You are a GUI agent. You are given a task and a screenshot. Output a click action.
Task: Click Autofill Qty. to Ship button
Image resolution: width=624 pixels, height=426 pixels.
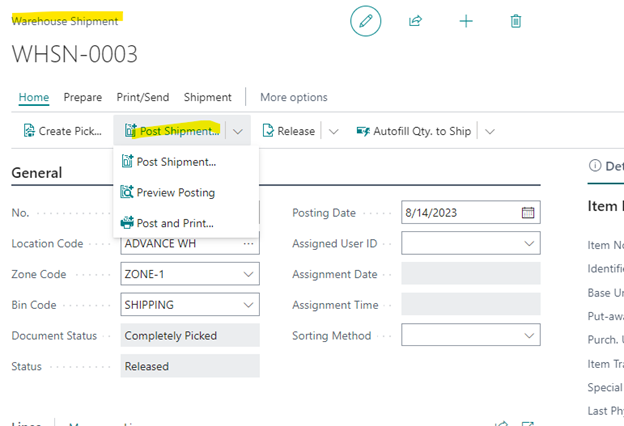(x=414, y=131)
